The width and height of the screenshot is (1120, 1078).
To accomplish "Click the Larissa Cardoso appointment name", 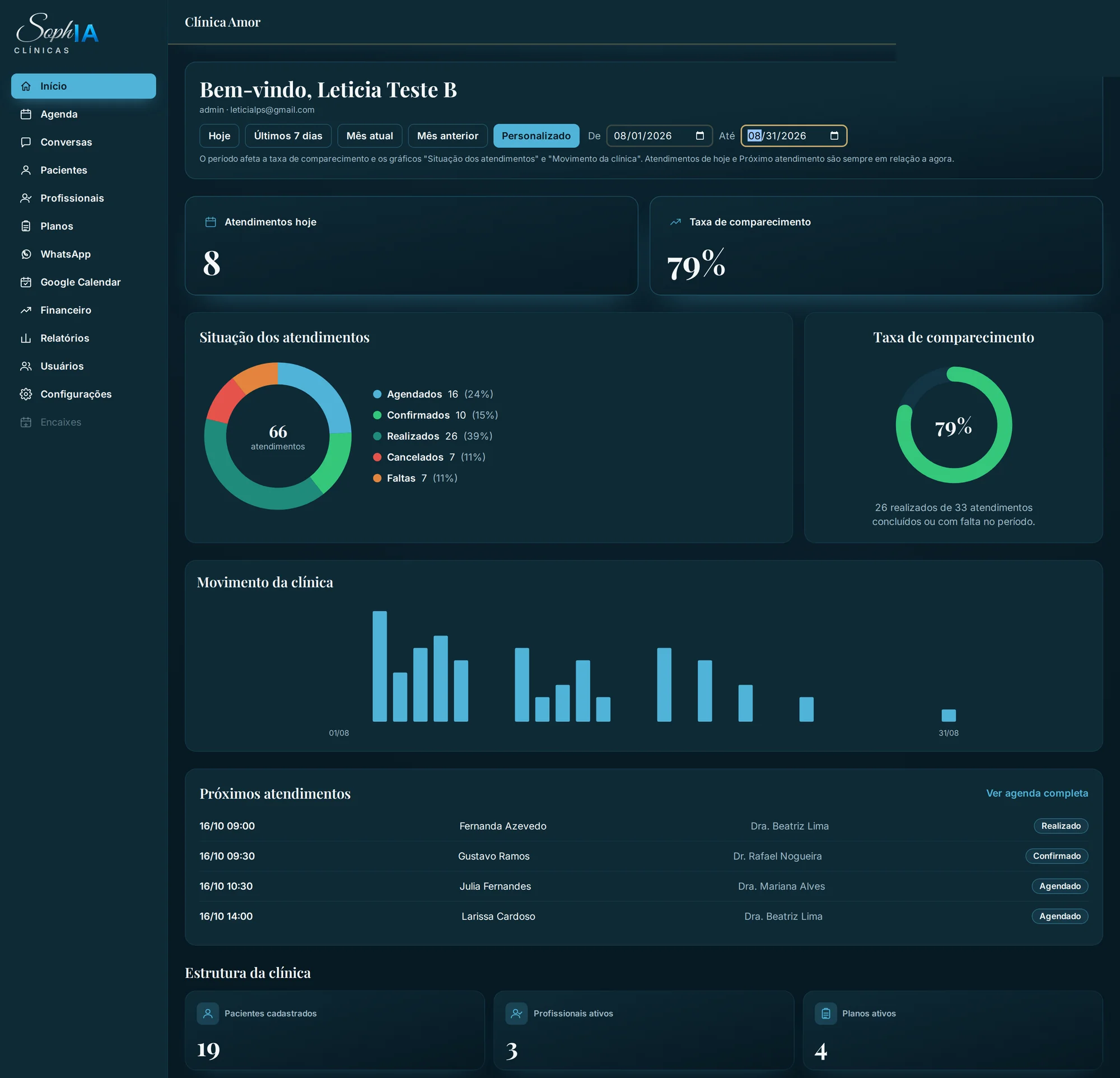I will pos(498,916).
